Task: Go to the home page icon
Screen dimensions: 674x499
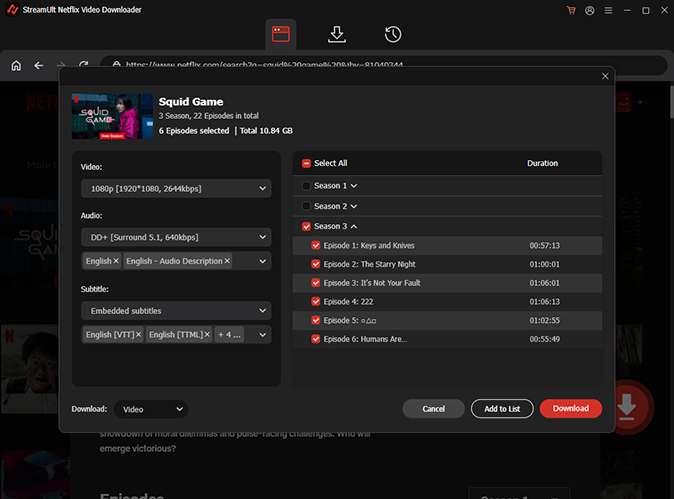Action: tap(16, 65)
